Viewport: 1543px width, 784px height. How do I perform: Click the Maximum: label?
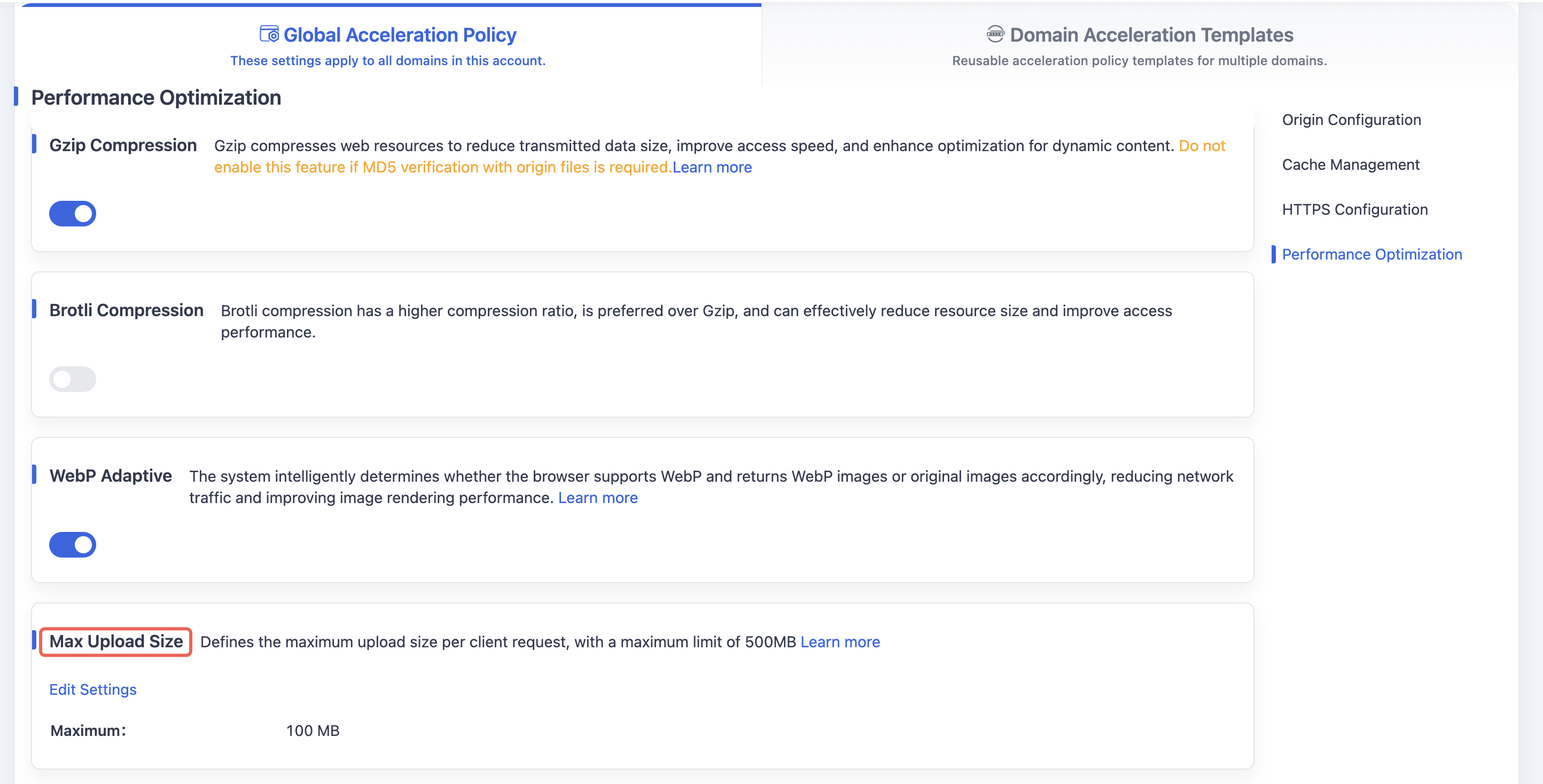coord(88,731)
